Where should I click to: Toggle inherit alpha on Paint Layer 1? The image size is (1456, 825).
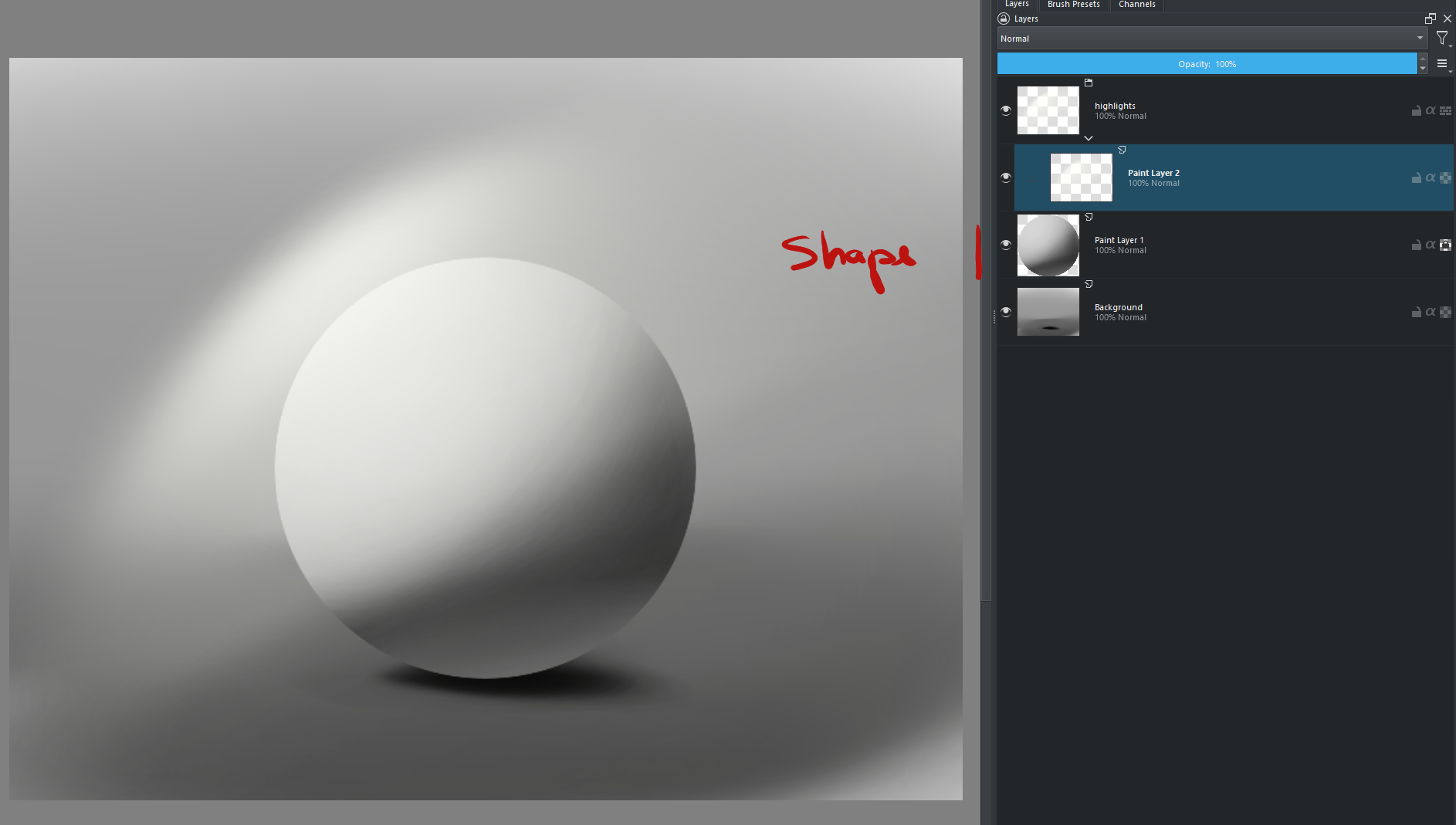[x=1431, y=245]
